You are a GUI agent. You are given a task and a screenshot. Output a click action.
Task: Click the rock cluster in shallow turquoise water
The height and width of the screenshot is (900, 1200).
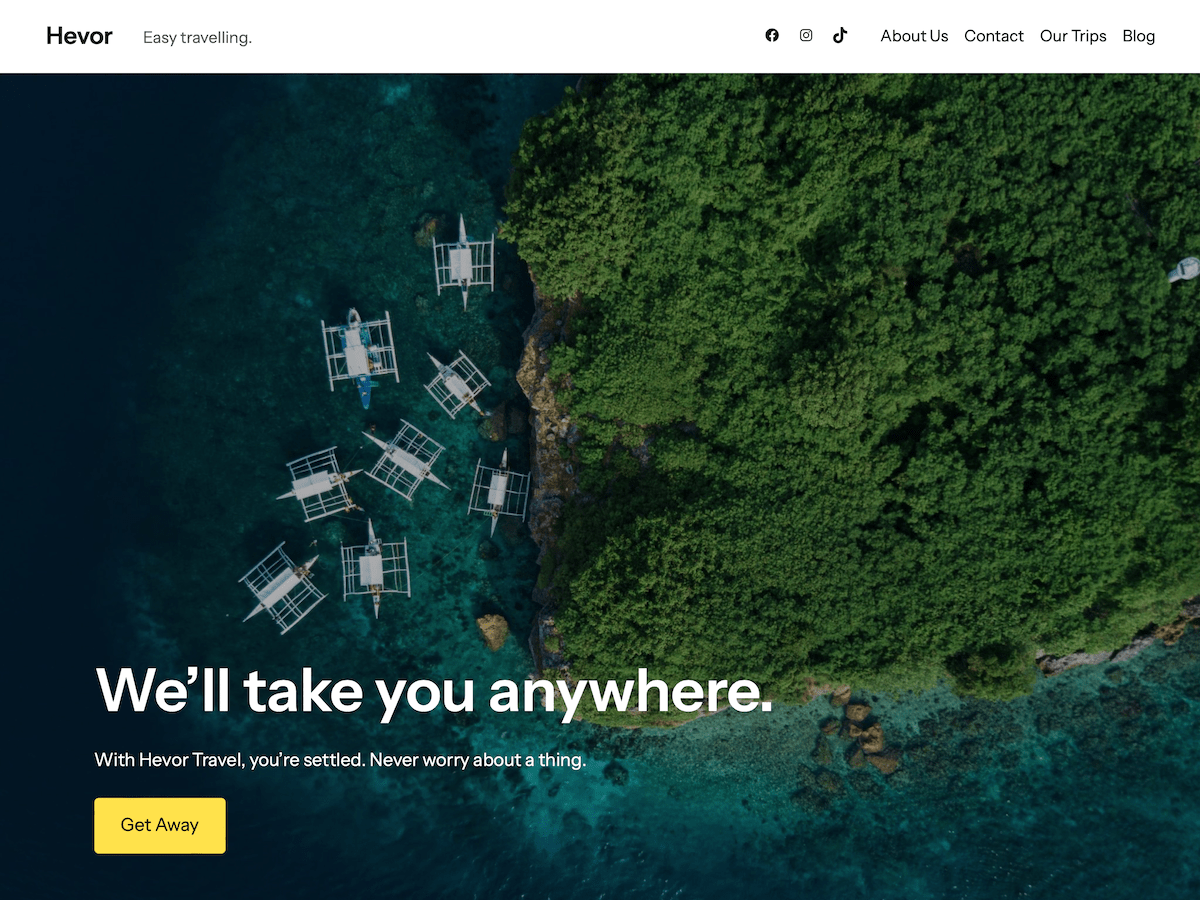(x=860, y=738)
